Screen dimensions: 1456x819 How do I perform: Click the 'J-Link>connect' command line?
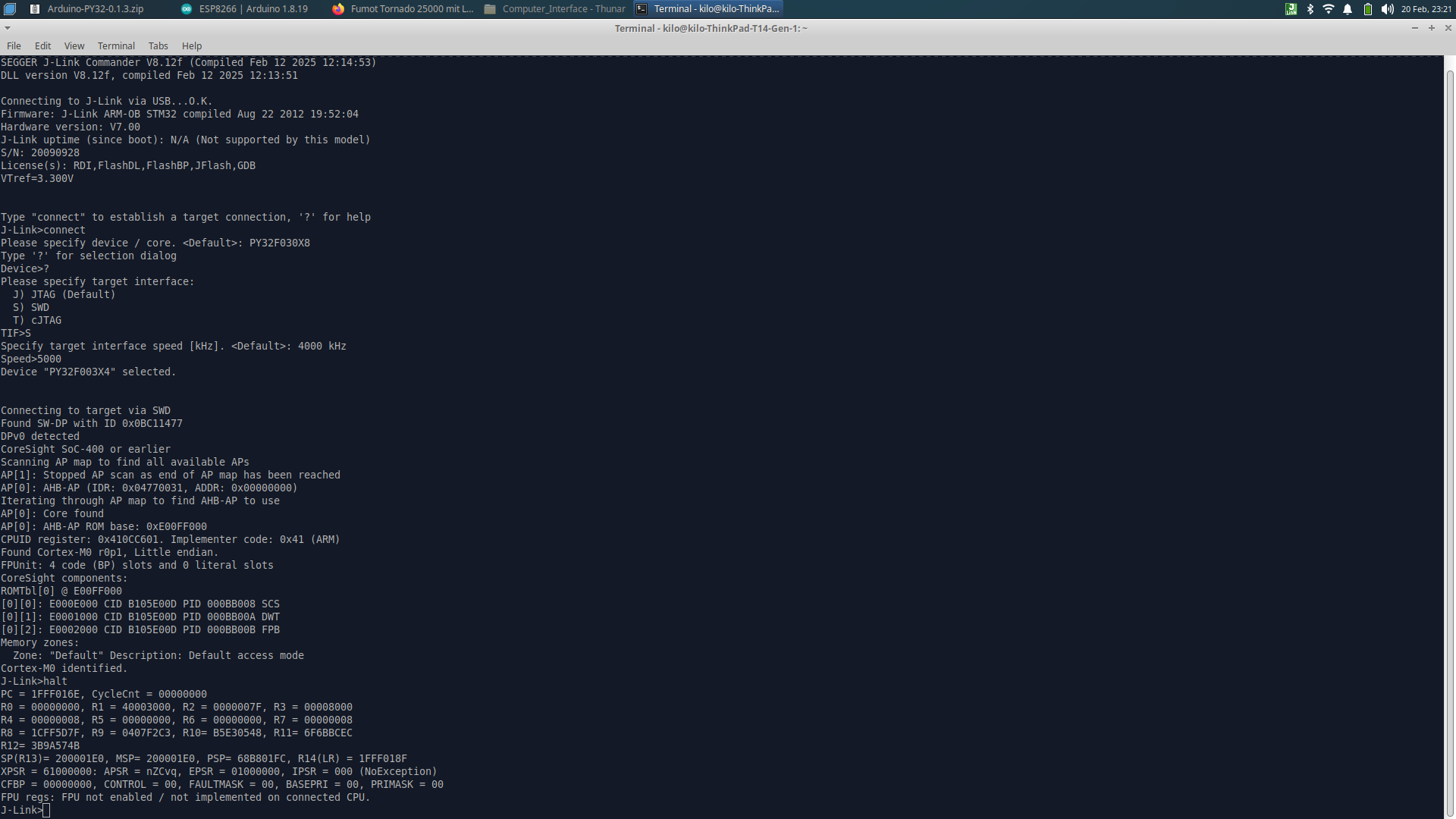[43, 230]
